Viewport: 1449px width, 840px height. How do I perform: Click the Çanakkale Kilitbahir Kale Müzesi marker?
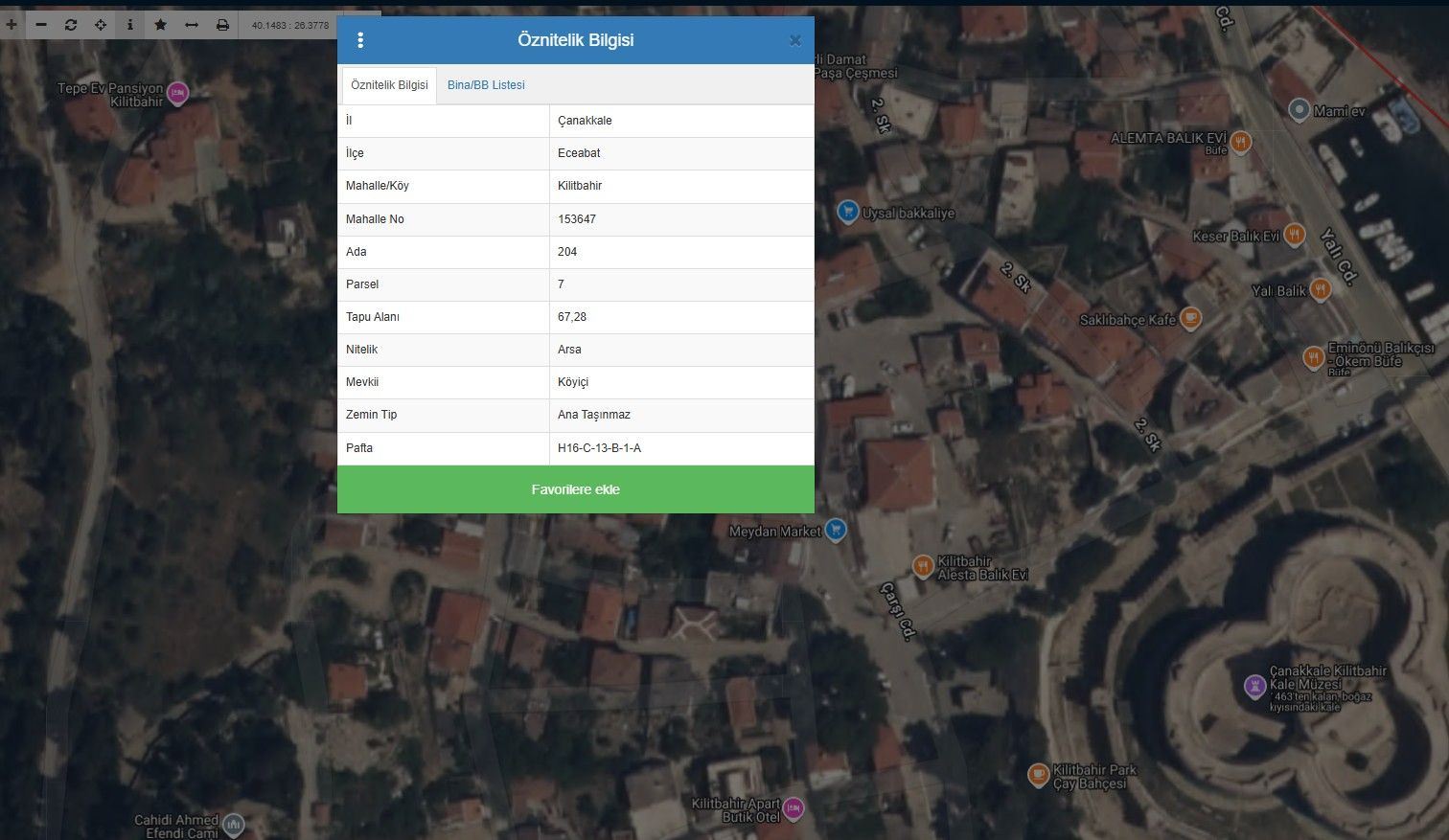[x=1254, y=686]
